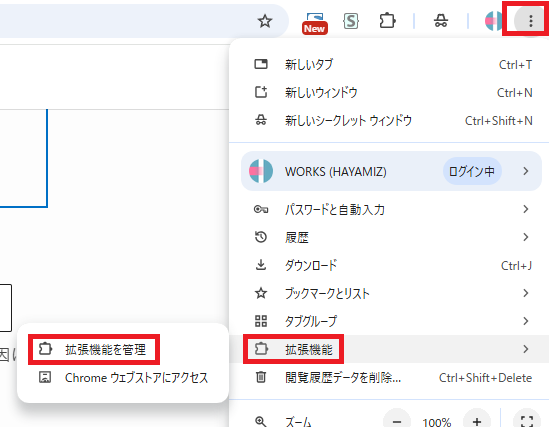549x427 pixels.
Task: Open the profile avatar in the toolbar
Action: pos(494,21)
